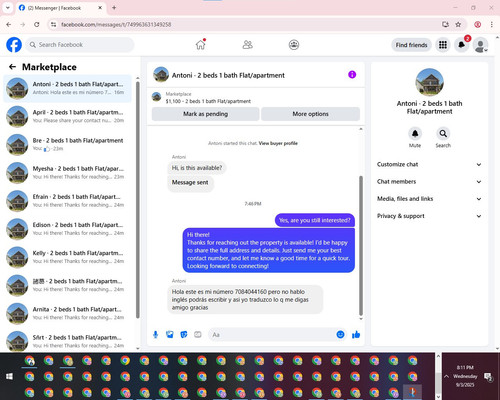
Task: Expand the Customize chat section
Action: pyautogui.click(x=429, y=164)
